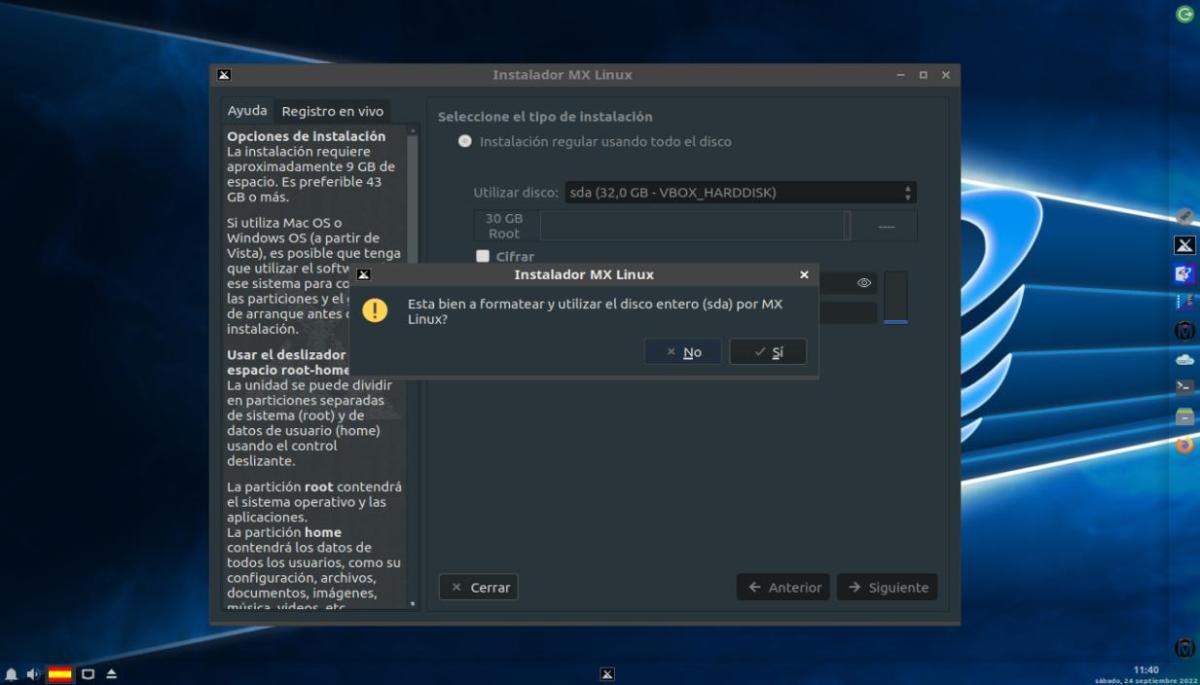Screen dimensions: 1200x685
Task: Click Cerrar to exit the installer
Action: click(479, 588)
